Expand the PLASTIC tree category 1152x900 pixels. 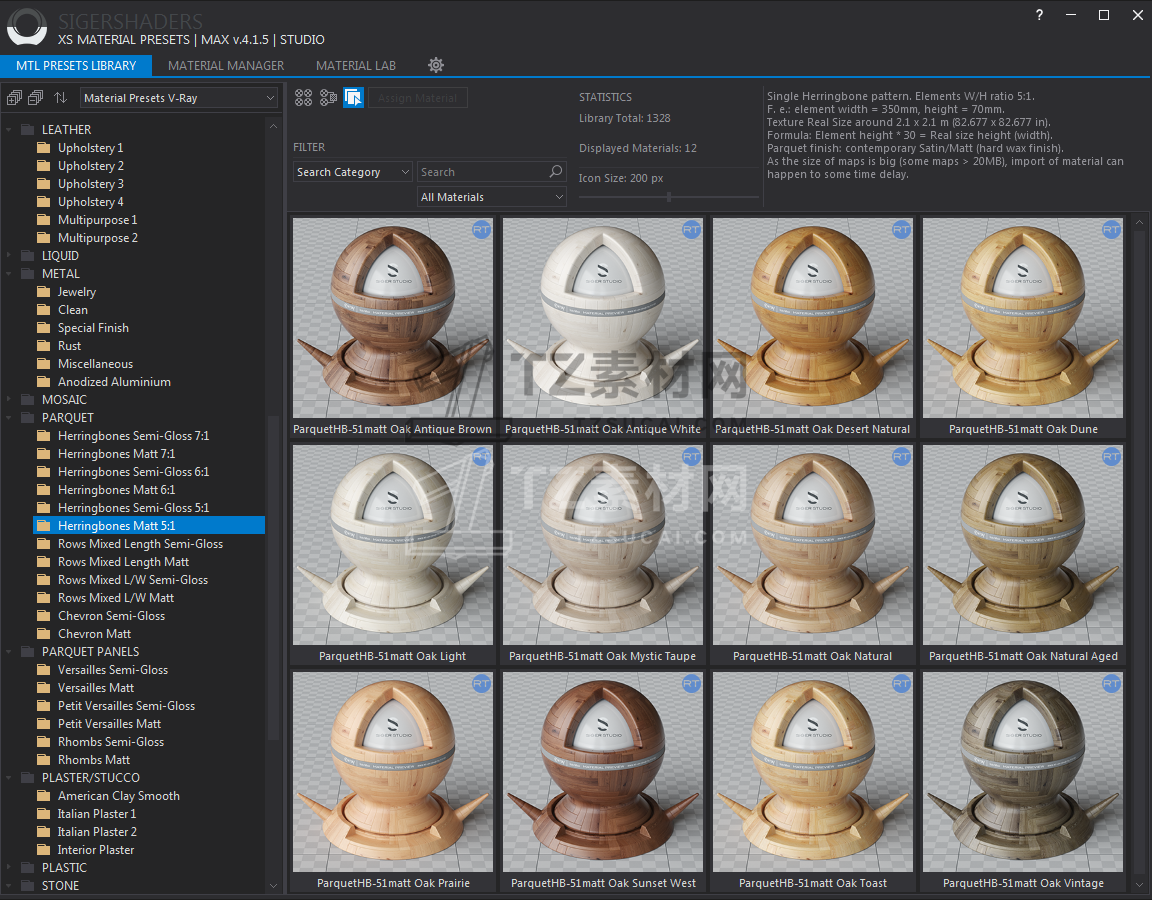coord(10,868)
